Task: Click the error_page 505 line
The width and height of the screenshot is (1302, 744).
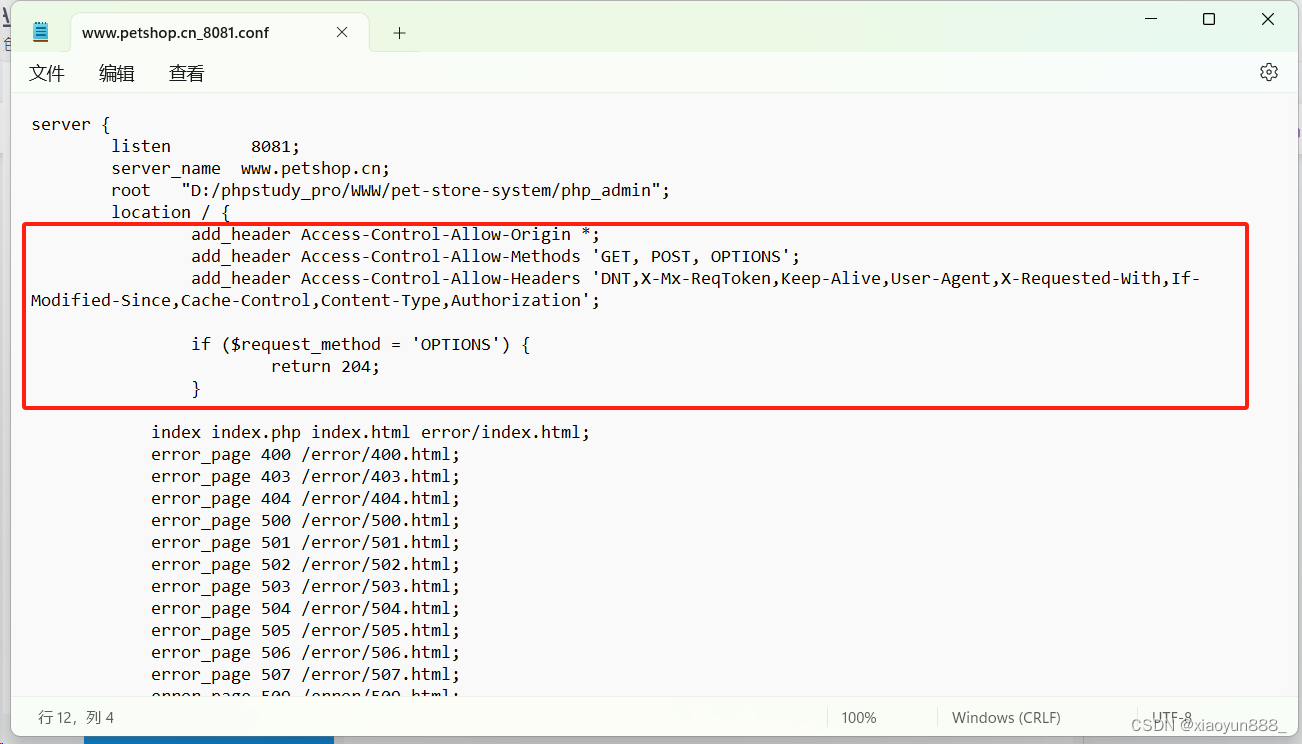Action: click(x=305, y=630)
